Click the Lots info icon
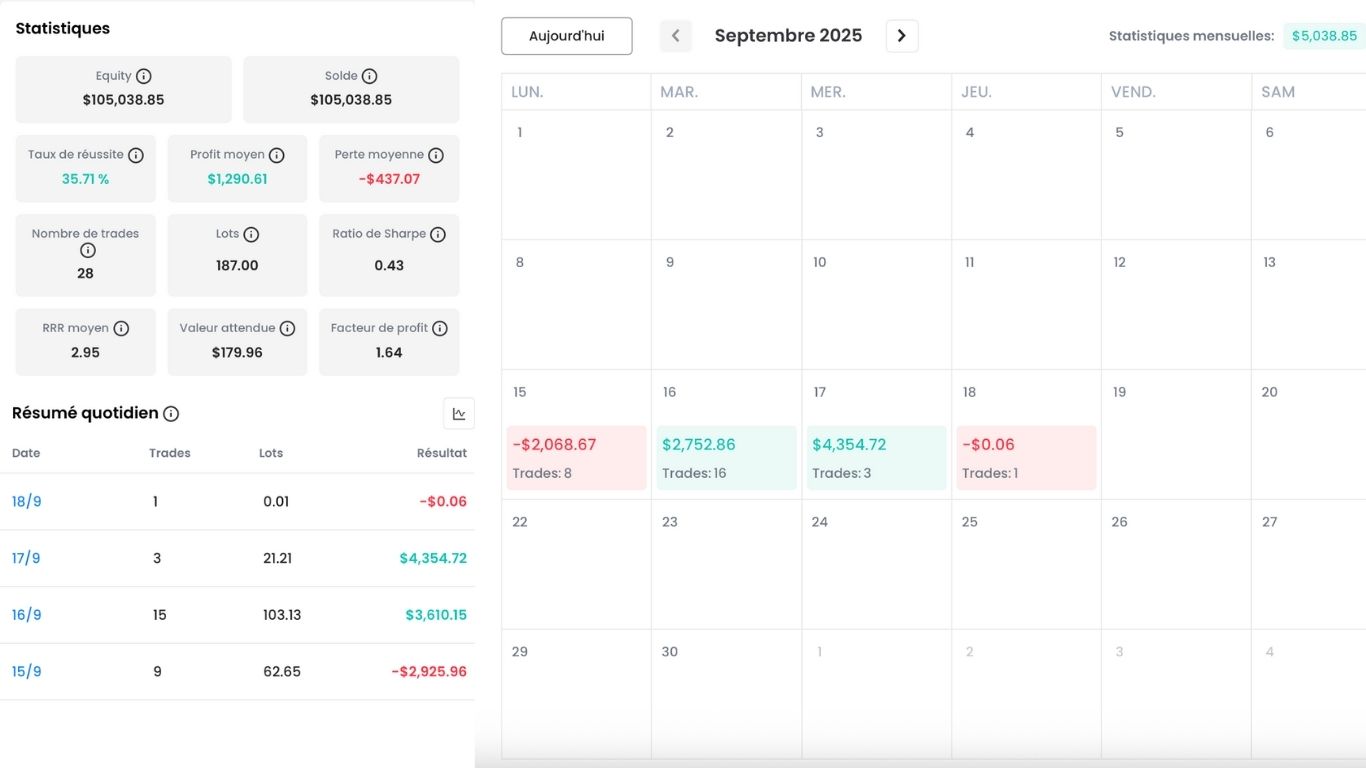The height and width of the screenshot is (768, 1366). (x=251, y=234)
